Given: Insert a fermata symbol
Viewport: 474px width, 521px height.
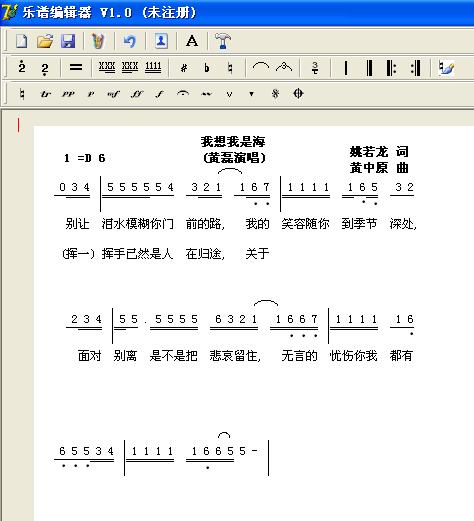Looking at the screenshot, I should 183,94.
